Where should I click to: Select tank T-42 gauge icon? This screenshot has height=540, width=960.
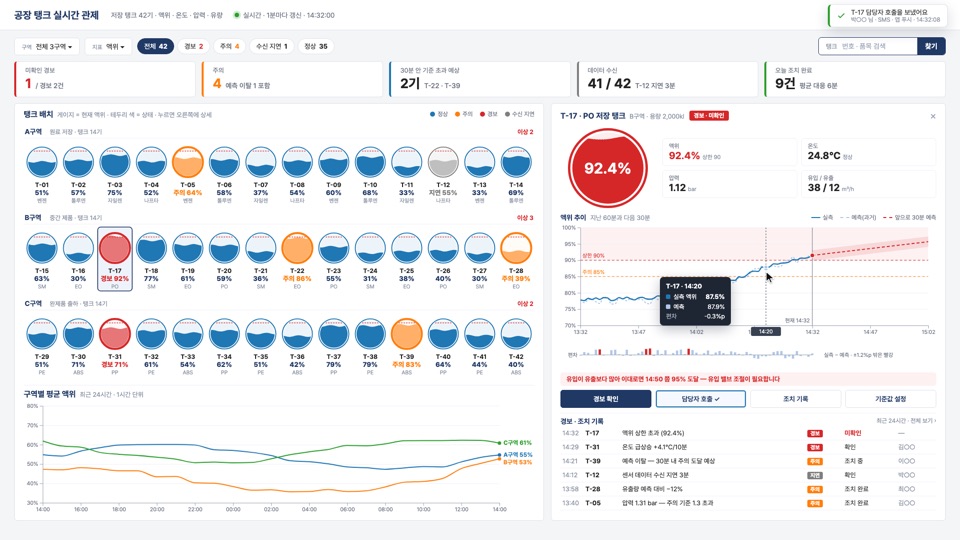[516, 334]
